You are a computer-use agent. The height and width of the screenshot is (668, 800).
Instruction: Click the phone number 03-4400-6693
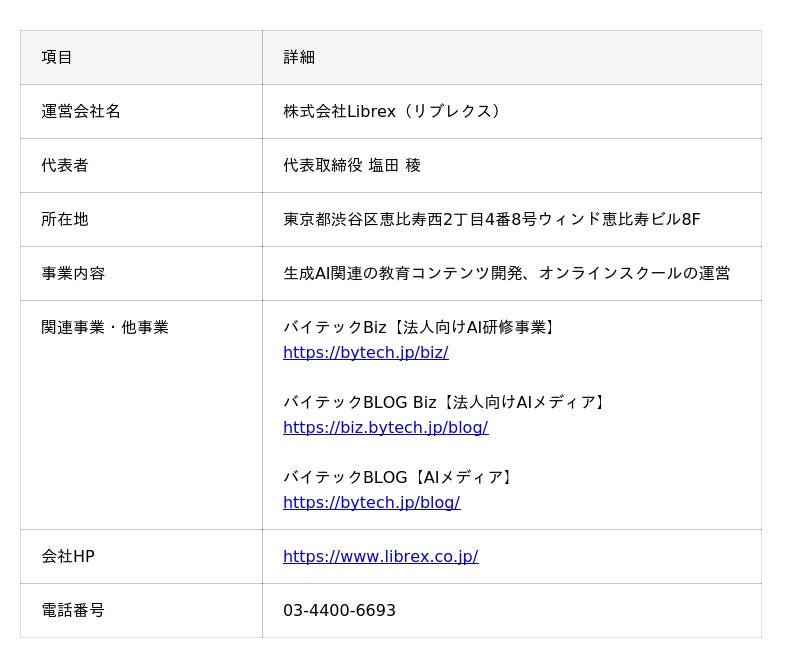[x=339, y=610]
